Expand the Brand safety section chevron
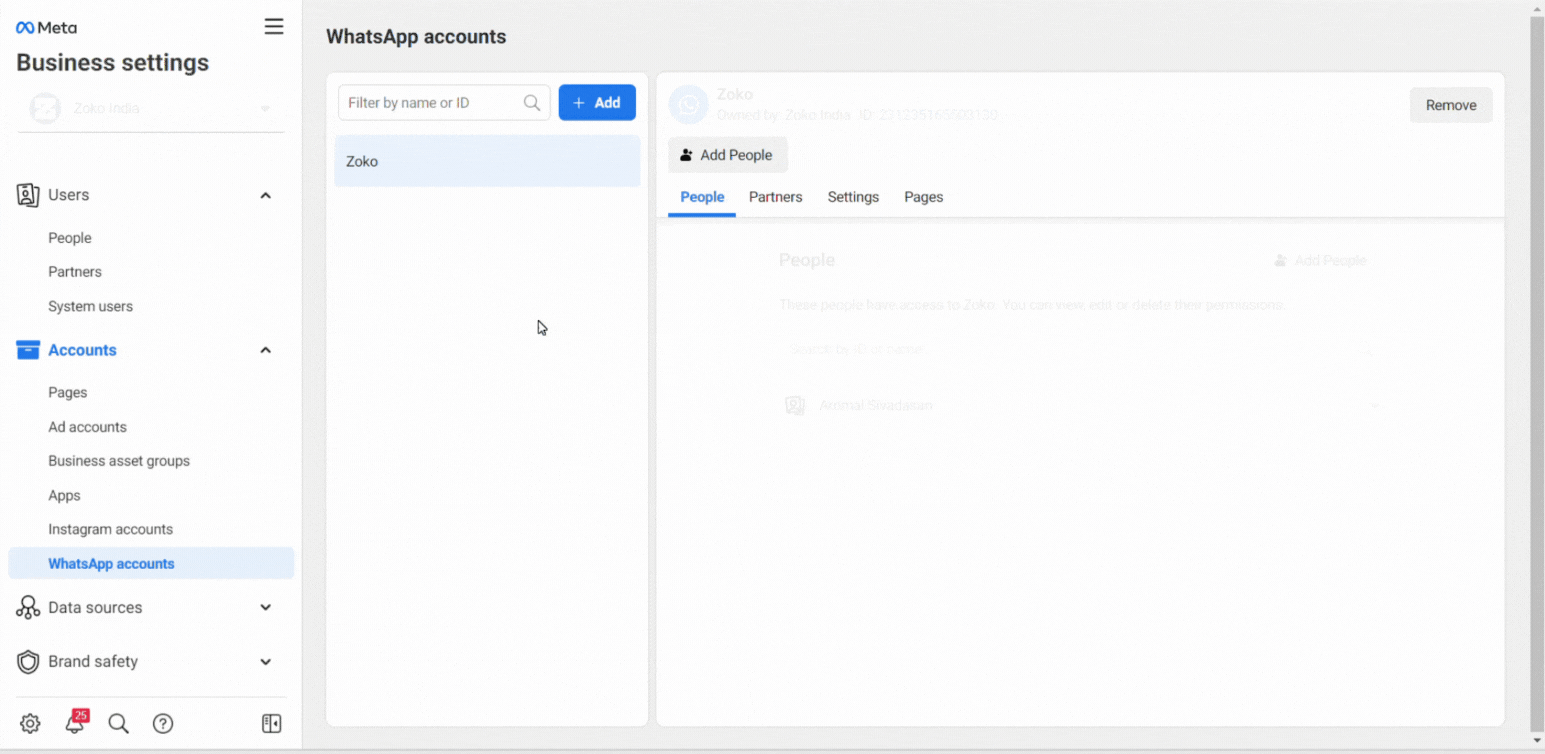This screenshot has width=1545, height=754. [266, 662]
